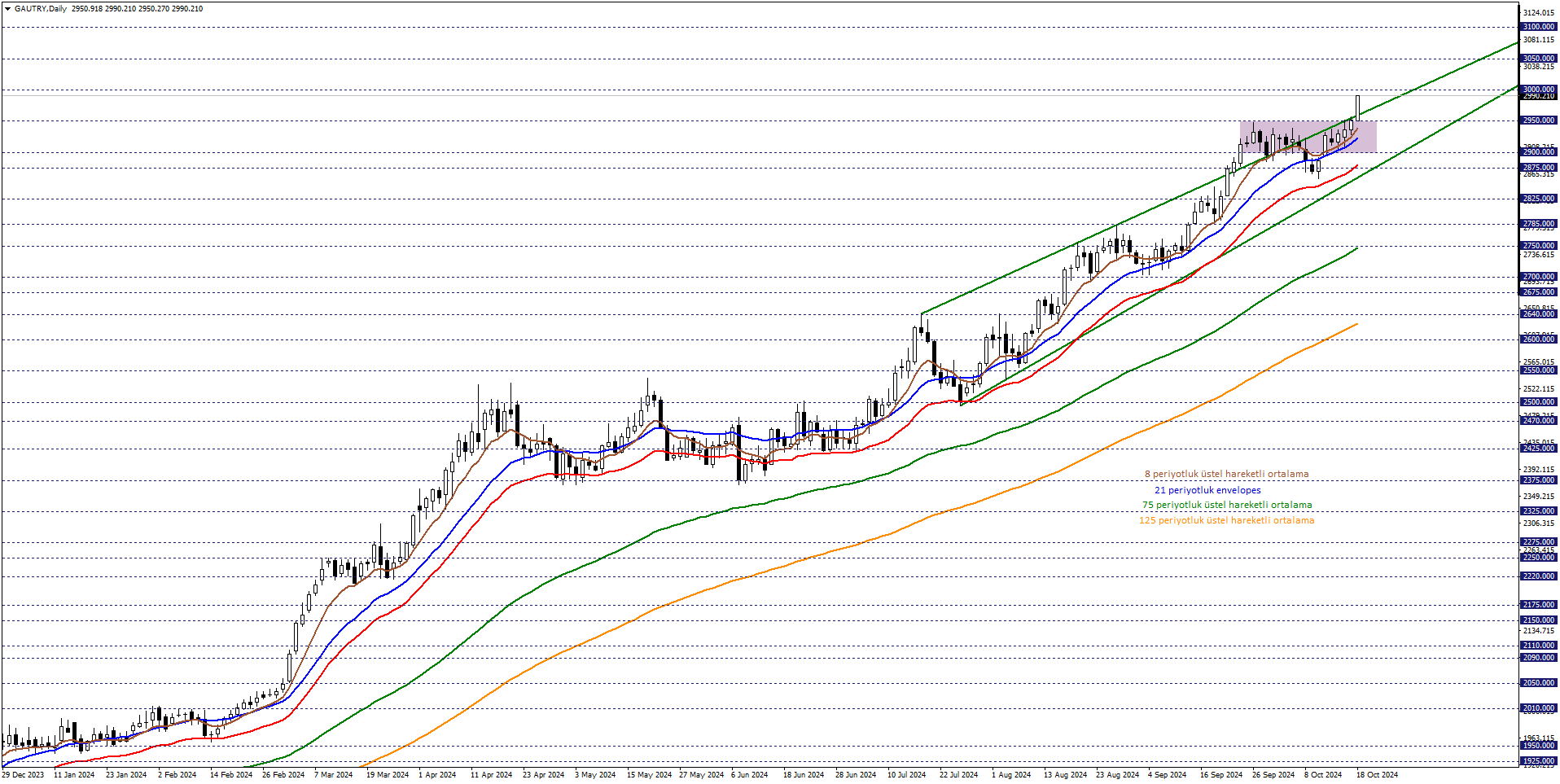Image resolution: width=1560 pixels, height=784 pixels.
Task: Select the GAUTRY,Daily chart title text
Action: (41, 9)
